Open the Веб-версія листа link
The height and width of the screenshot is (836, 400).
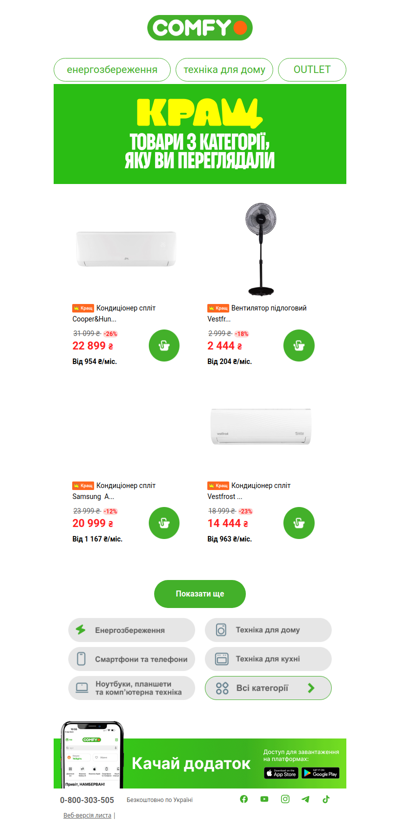pos(87,815)
